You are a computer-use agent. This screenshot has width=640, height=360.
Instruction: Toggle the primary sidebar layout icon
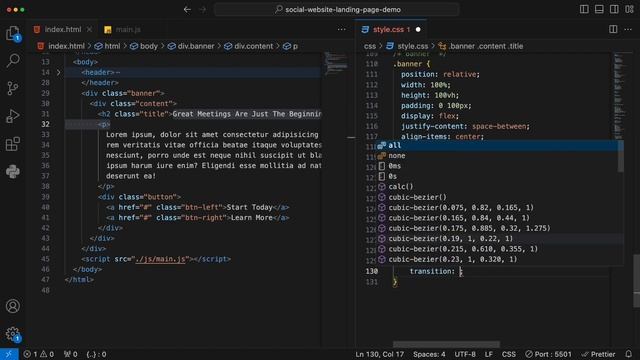[584, 9]
